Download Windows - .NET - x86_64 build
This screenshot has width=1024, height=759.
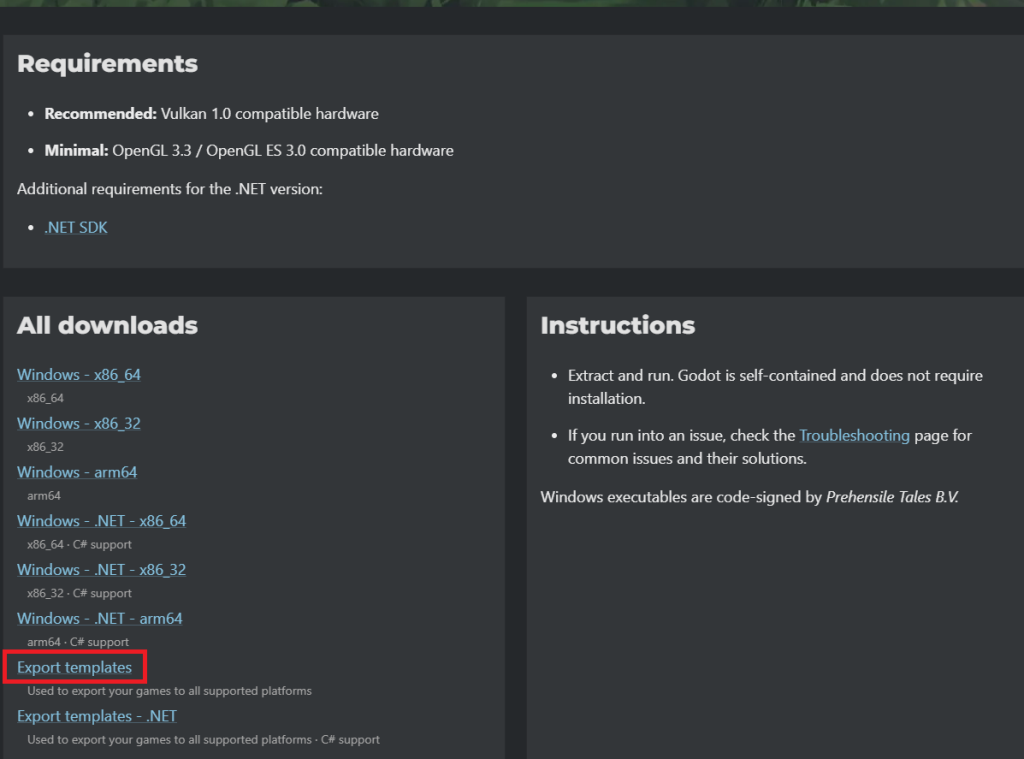[101, 521]
